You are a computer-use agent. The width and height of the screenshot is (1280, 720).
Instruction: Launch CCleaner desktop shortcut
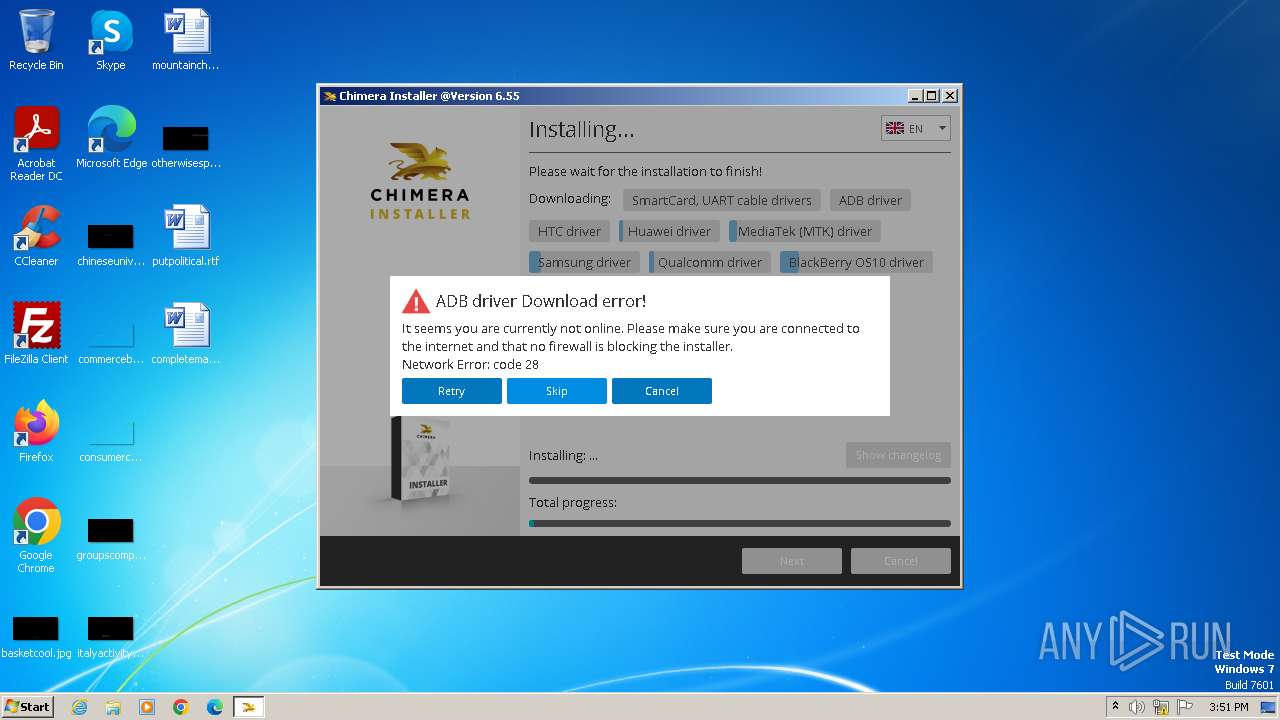pos(36,237)
